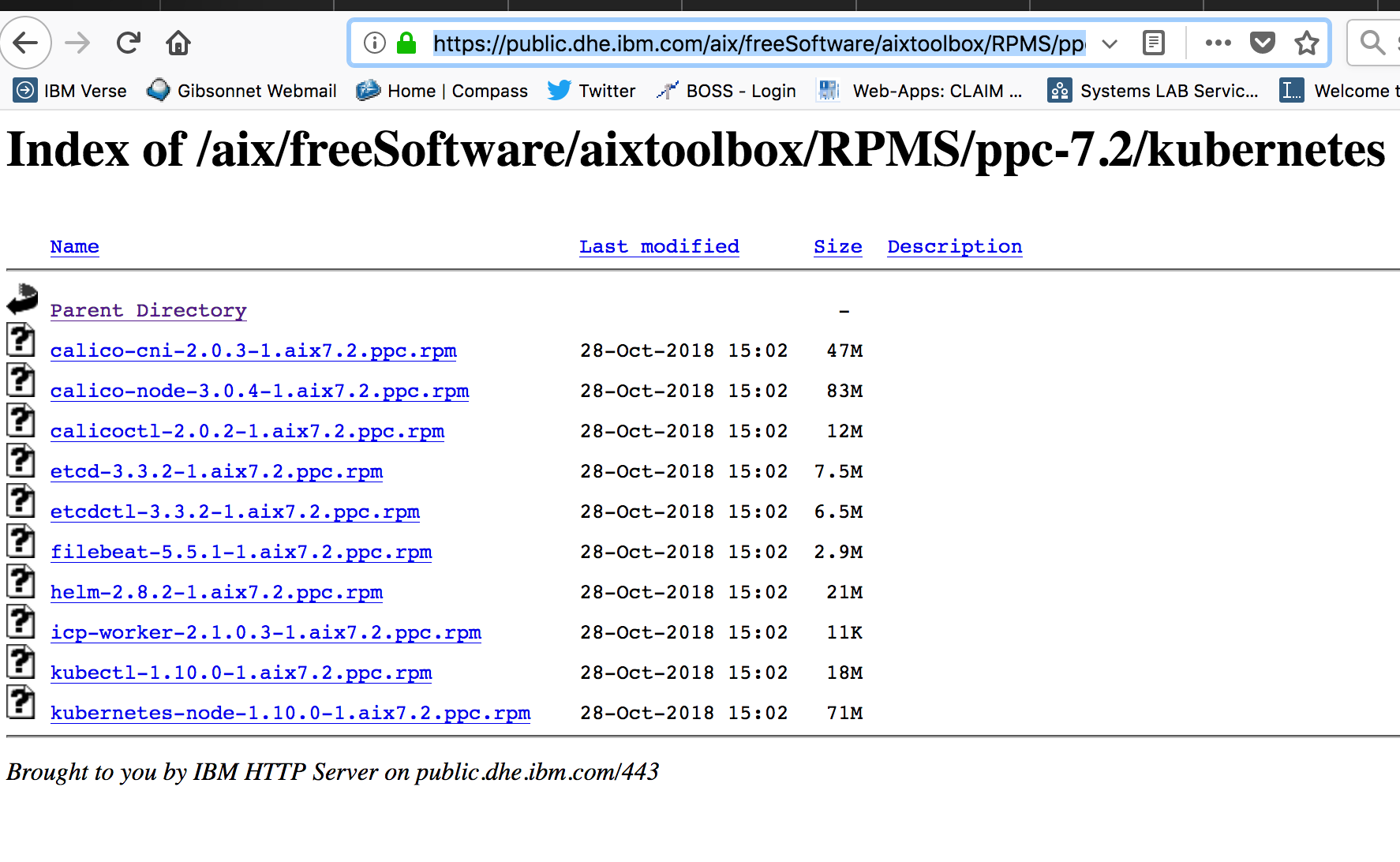Screen dimensions: 1400x862
Task: Open Systems LAB Services bookmark
Action: pos(1153,91)
